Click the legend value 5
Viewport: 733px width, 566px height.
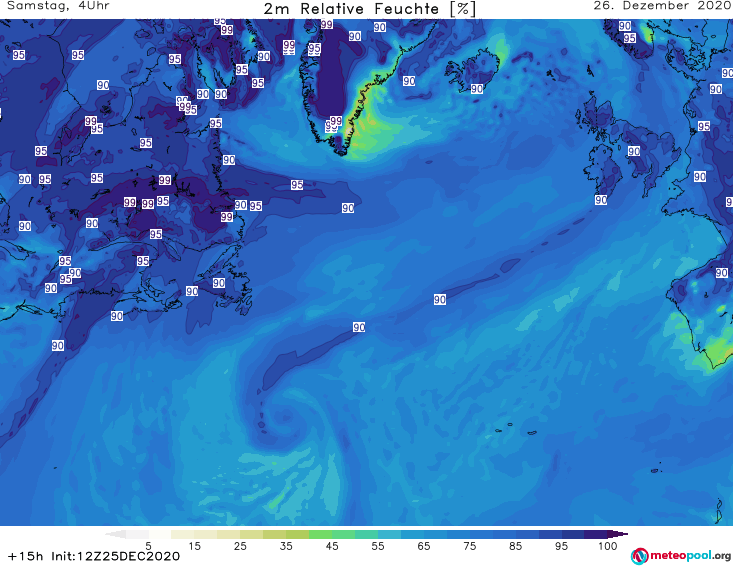(148, 546)
